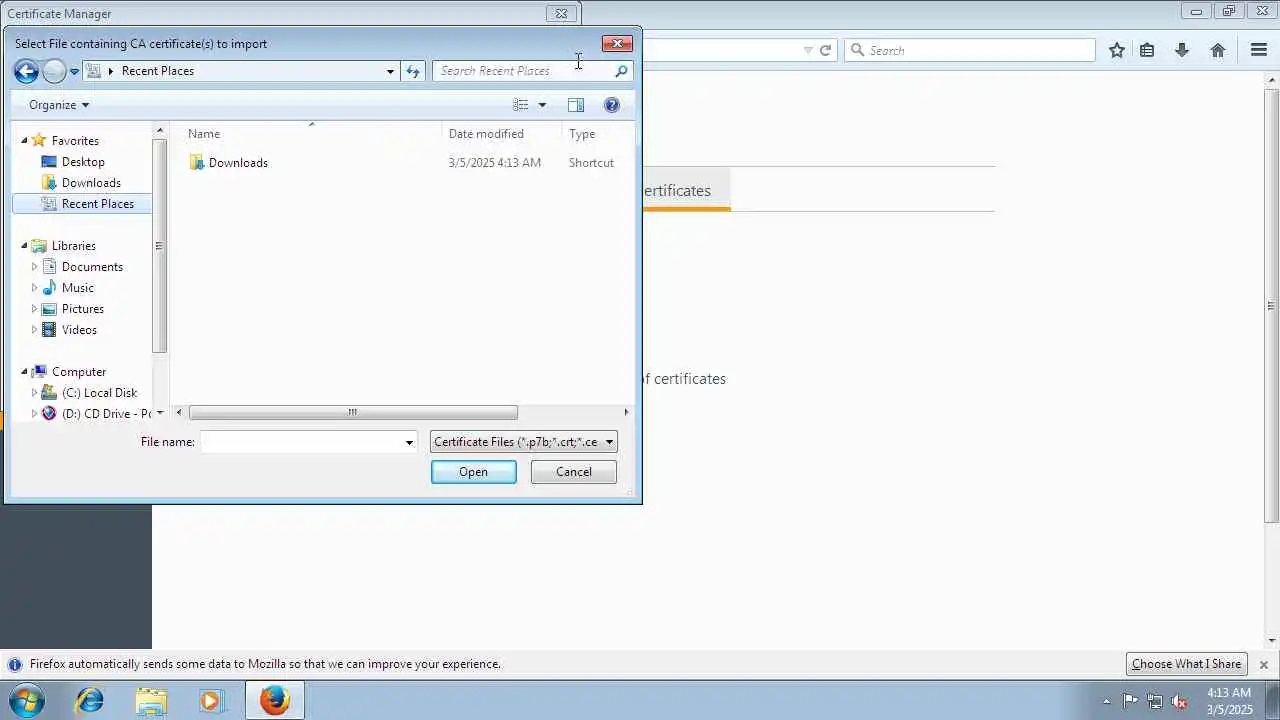Screen dimensions: 1280x720
Task: Select the Documents library
Action: tap(92, 267)
